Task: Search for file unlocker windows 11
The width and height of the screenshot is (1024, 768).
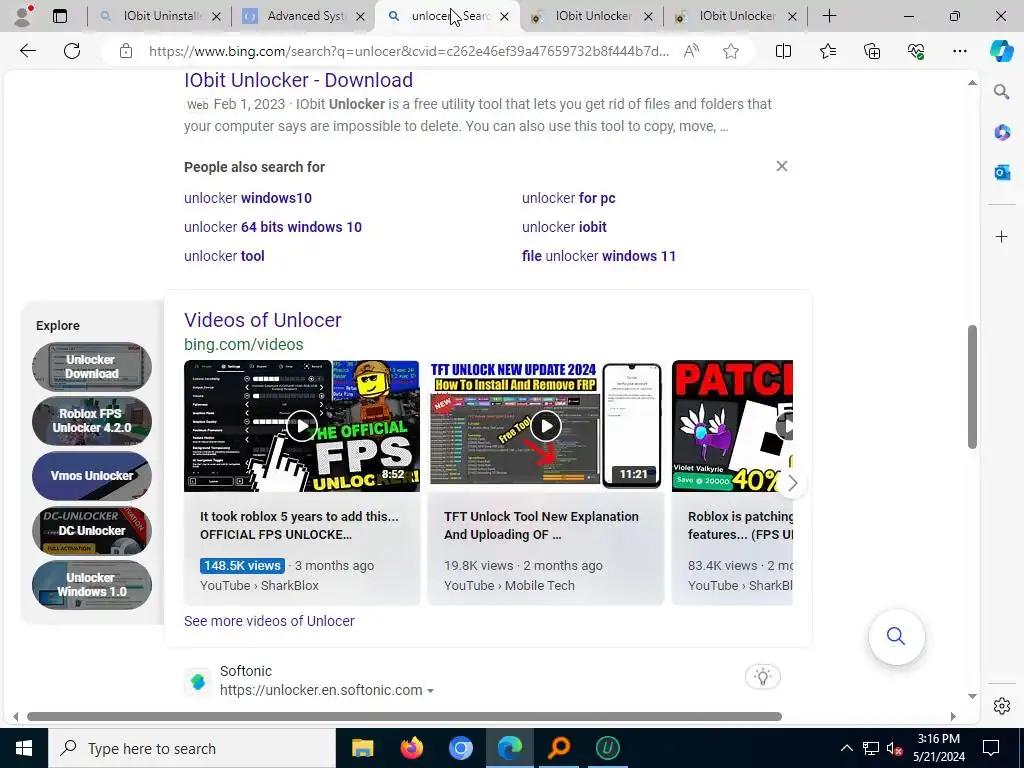Action: [x=599, y=256]
